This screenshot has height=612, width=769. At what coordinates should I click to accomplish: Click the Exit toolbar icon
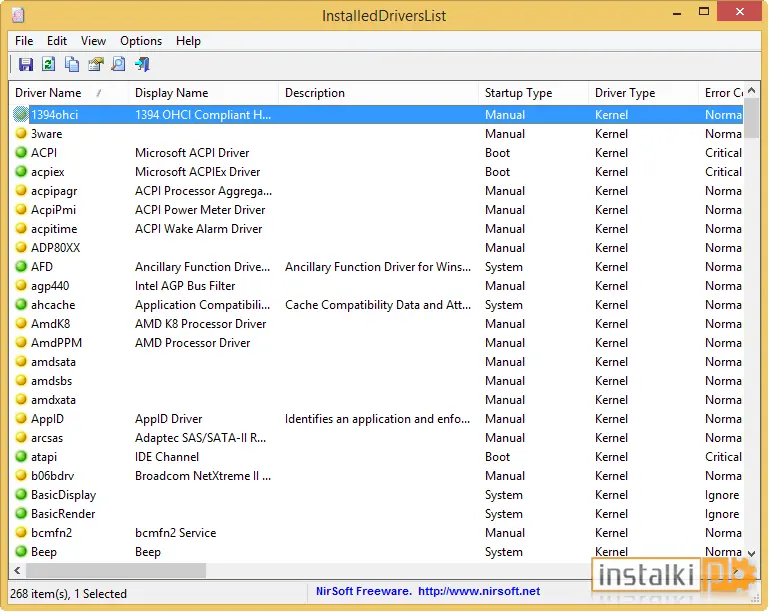point(142,64)
